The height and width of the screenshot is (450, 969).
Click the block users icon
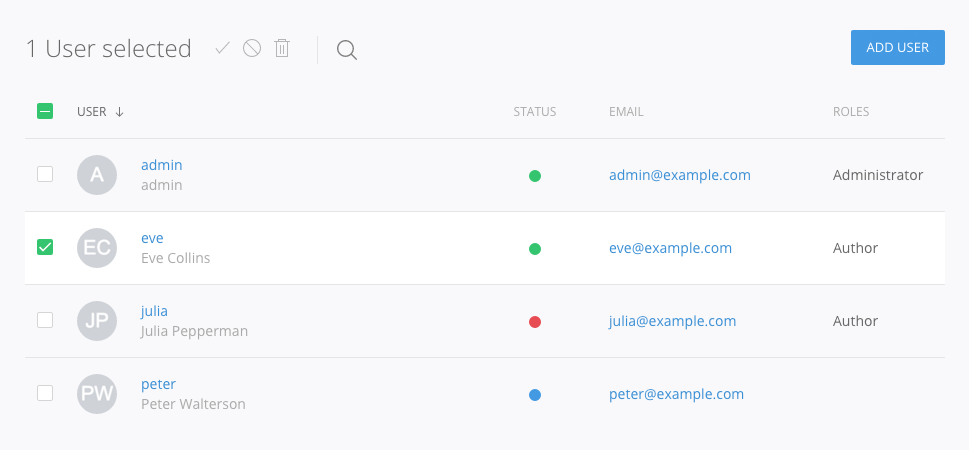coord(252,48)
